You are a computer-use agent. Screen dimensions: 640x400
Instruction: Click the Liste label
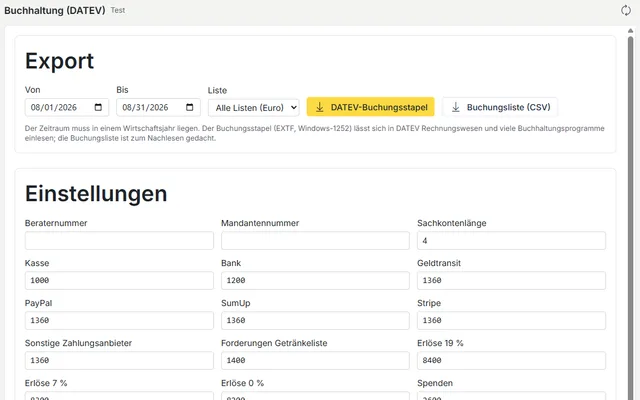pyautogui.click(x=217, y=90)
